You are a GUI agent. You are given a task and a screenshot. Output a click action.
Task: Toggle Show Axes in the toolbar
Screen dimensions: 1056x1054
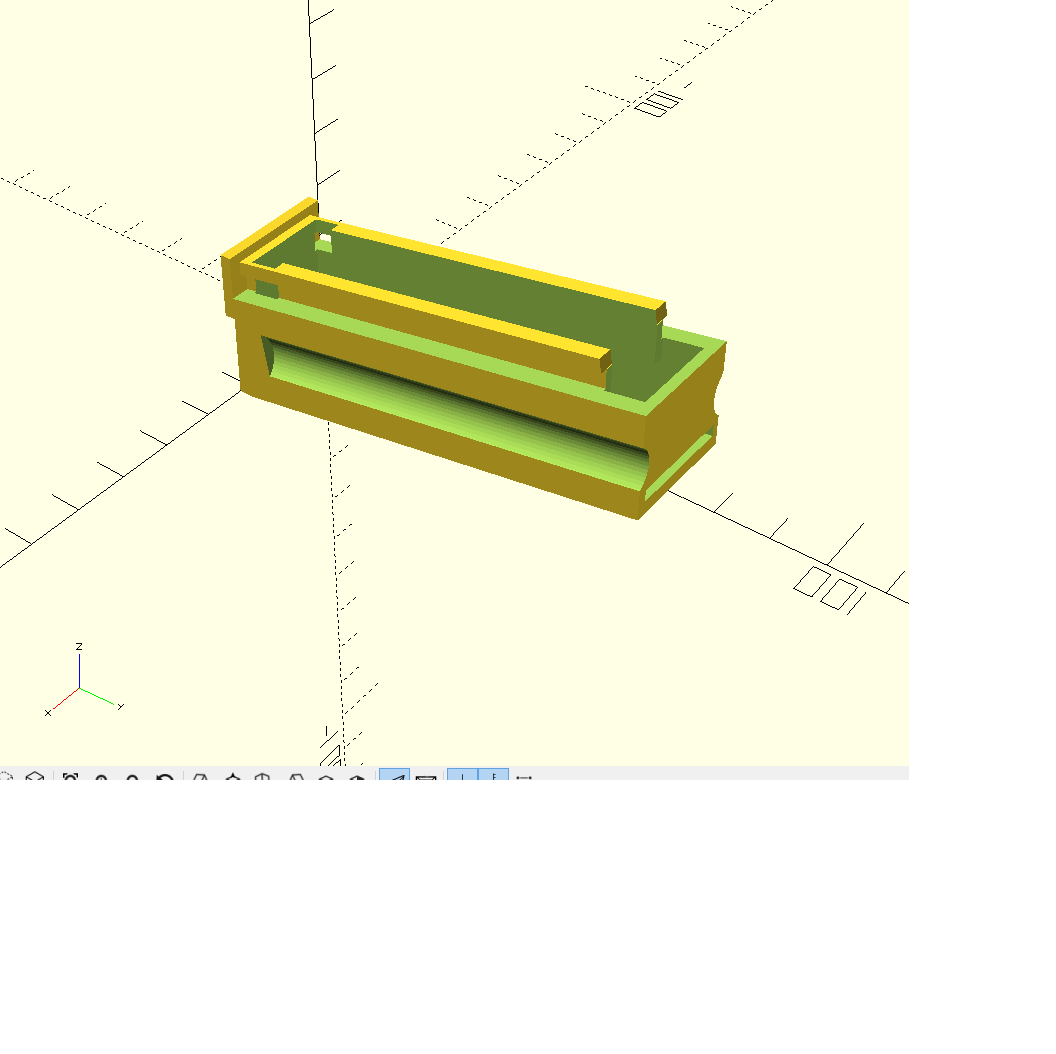click(x=462, y=778)
